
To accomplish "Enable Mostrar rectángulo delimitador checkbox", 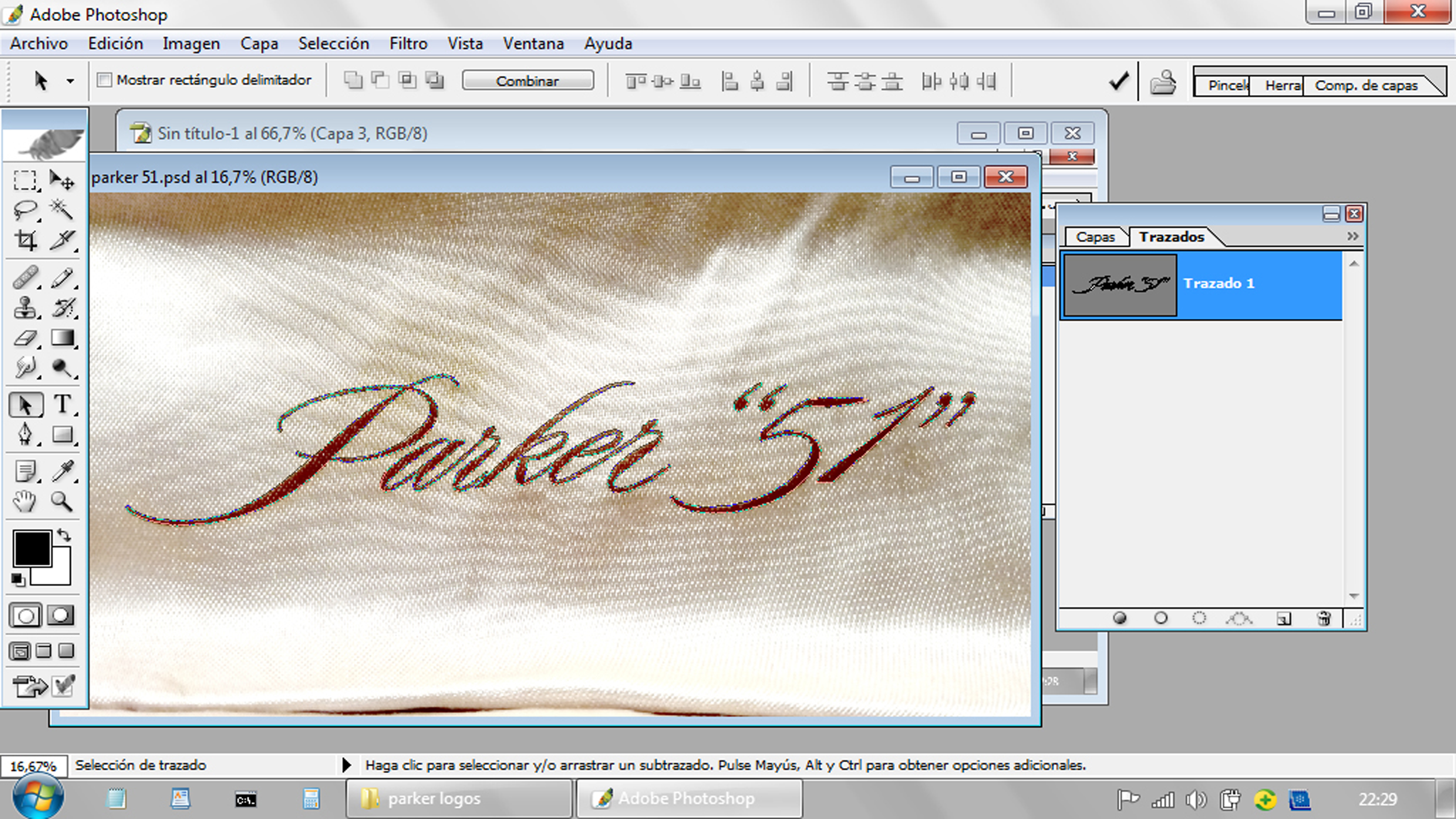I will (x=104, y=80).
